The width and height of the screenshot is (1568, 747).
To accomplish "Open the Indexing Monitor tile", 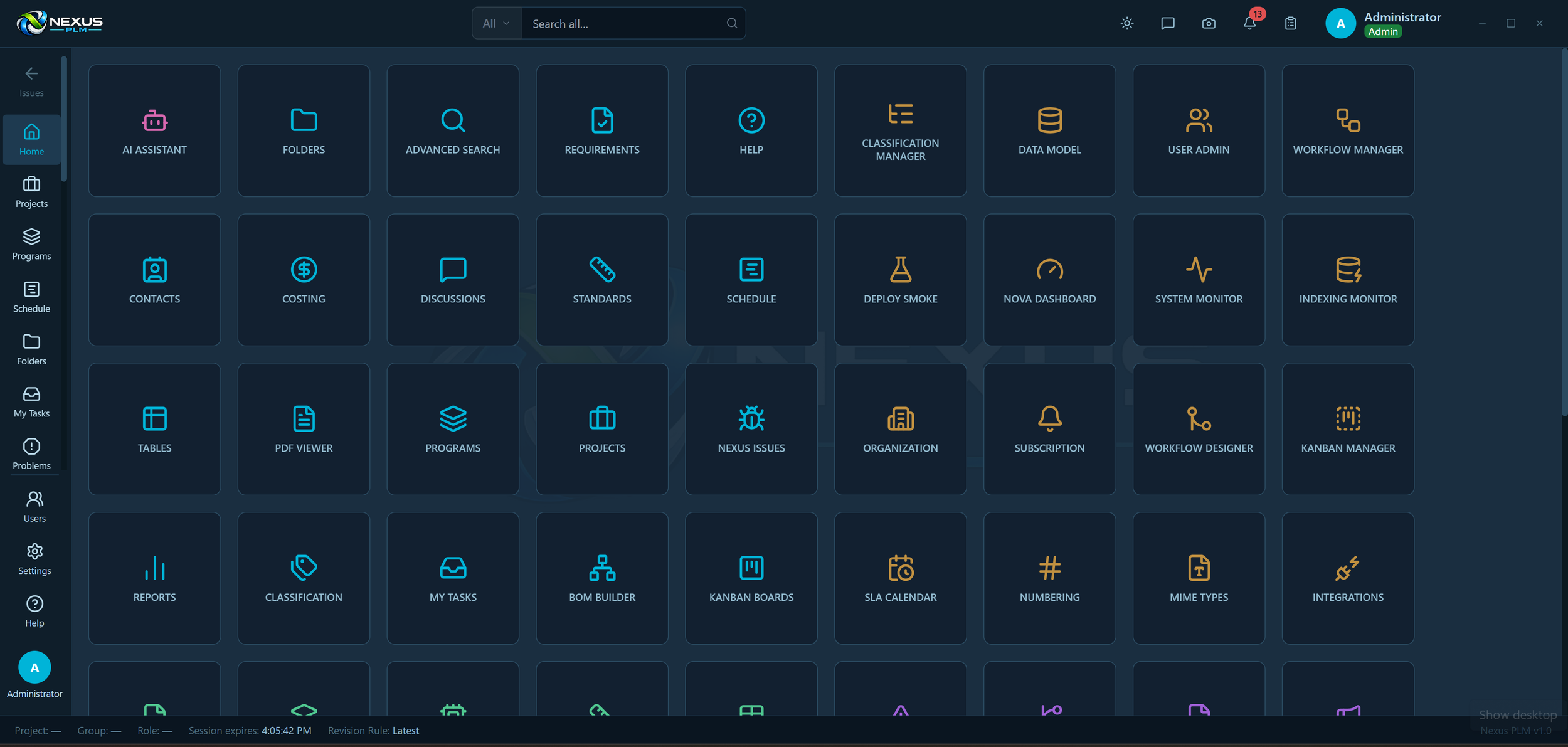I will pos(1348,280).
